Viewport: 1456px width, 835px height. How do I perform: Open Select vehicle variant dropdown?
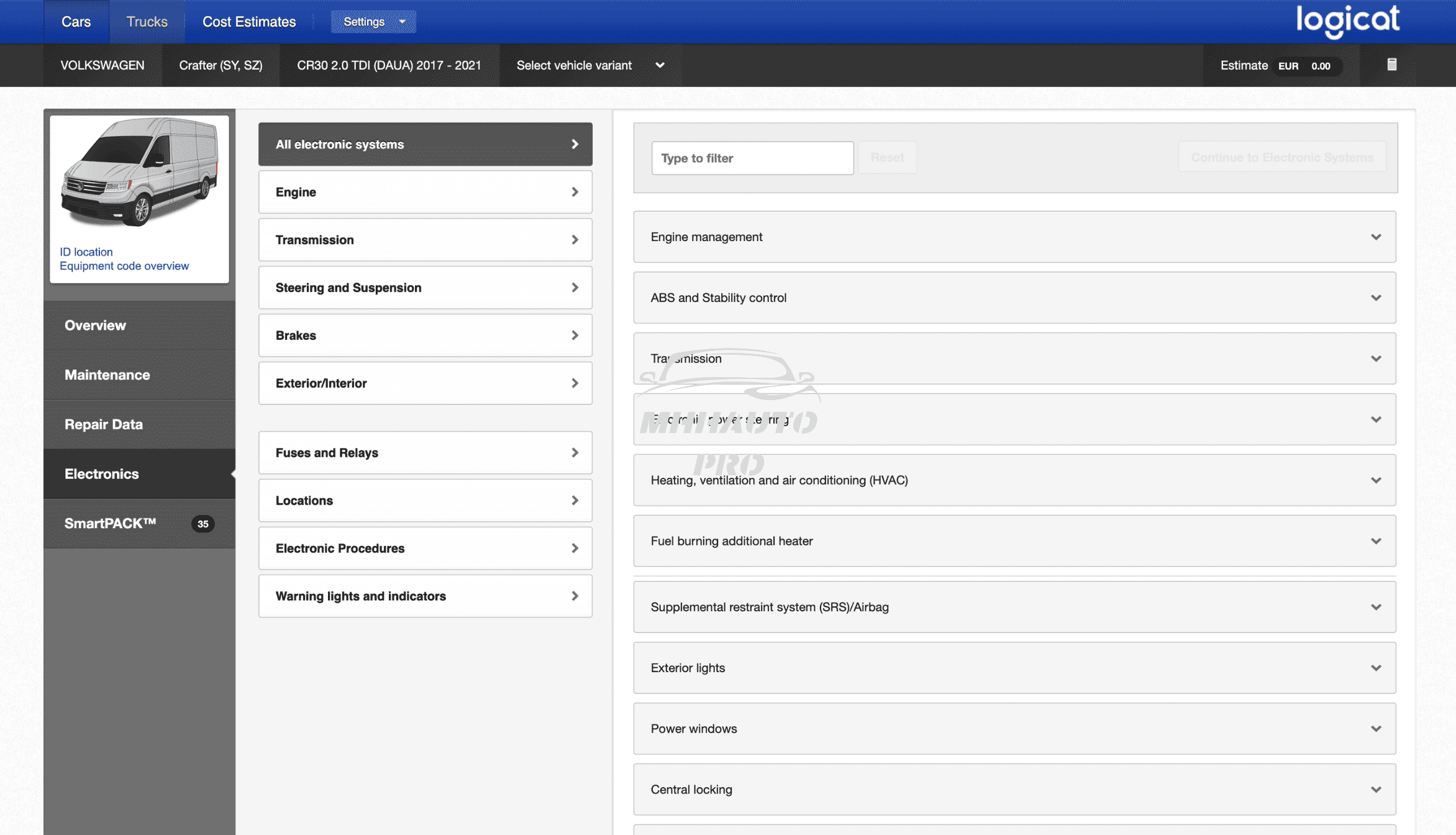[589, 65]
